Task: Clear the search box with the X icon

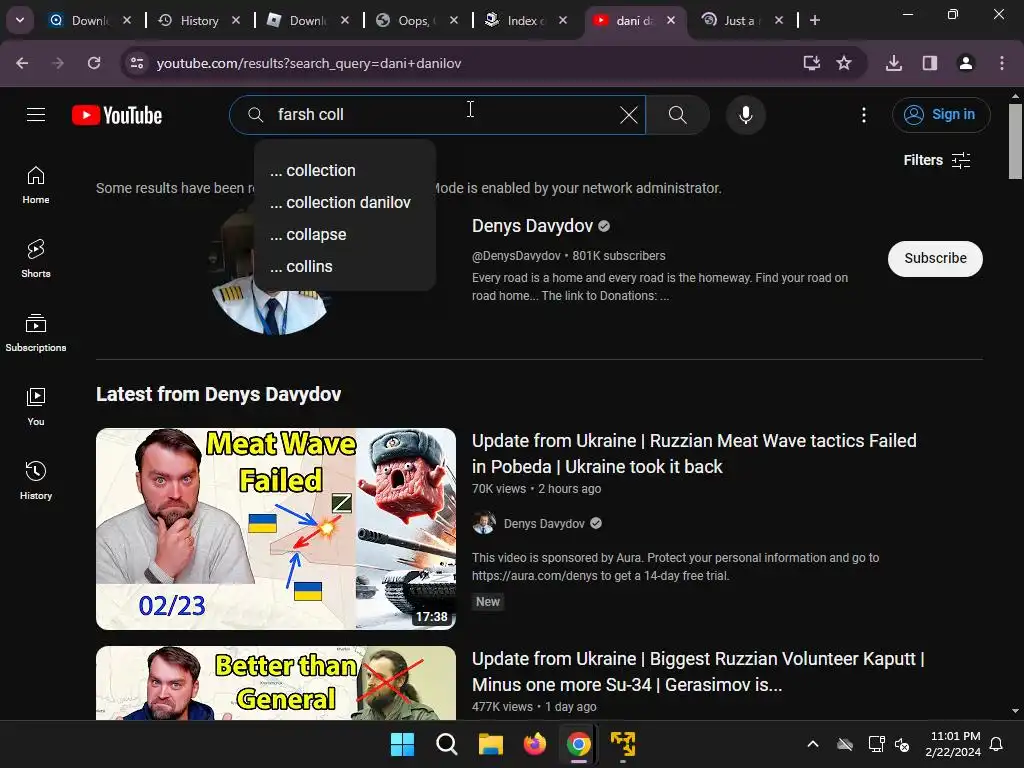Action: coord(628,115)
